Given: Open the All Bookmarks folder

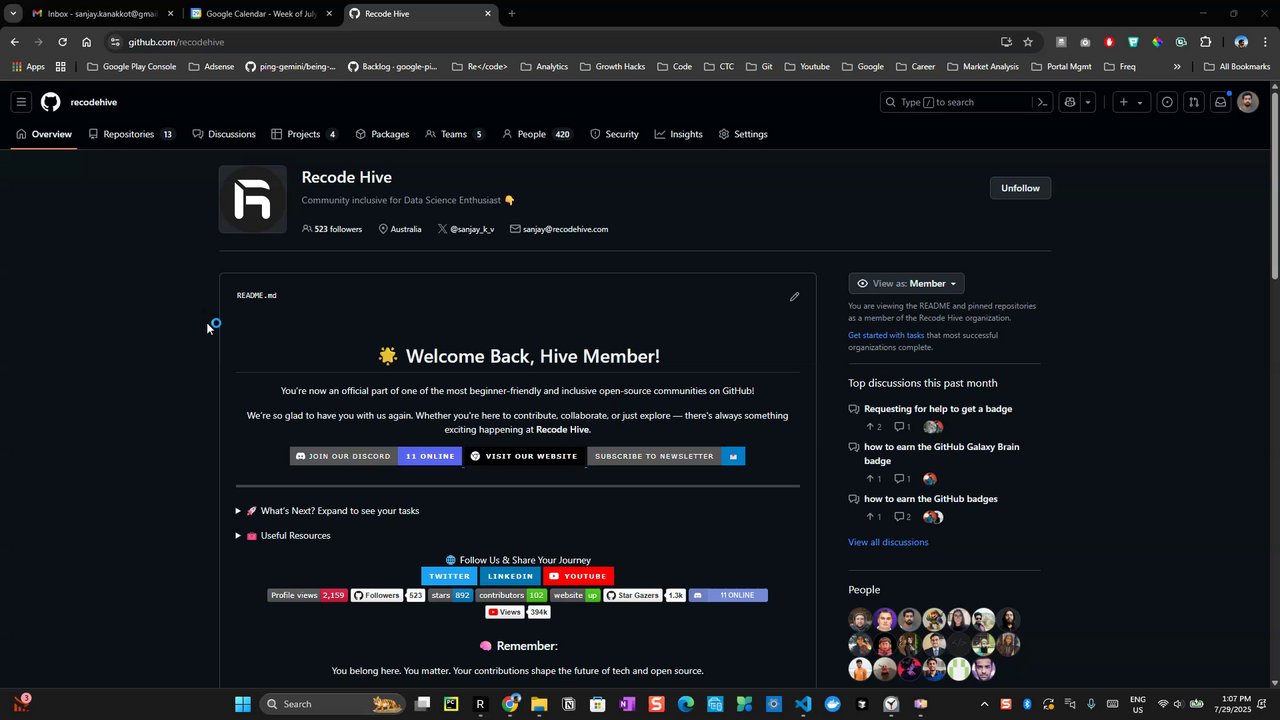Looking at the screenshot, I should point(1237,67).
